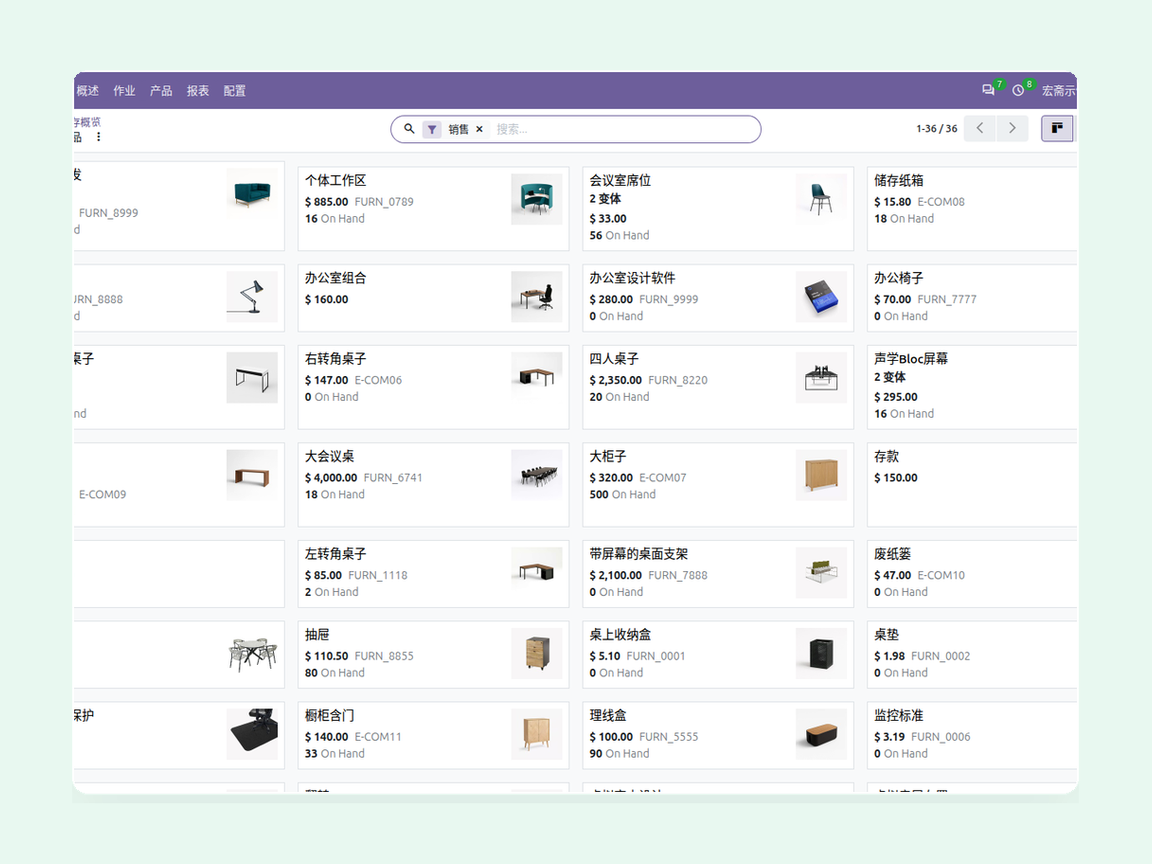Click the FURN_0006 reference code
The image size is (1152, 864).
click(940, 737)
